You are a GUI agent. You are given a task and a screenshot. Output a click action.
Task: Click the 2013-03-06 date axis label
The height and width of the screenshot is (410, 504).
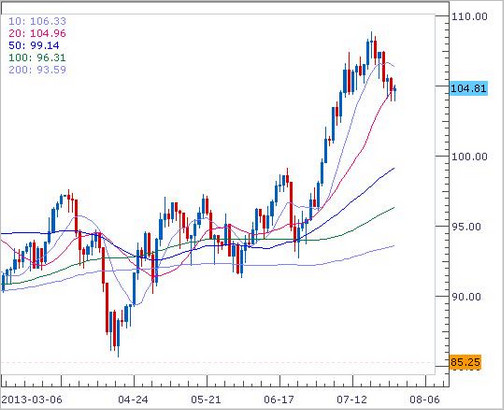pos(32,399)
